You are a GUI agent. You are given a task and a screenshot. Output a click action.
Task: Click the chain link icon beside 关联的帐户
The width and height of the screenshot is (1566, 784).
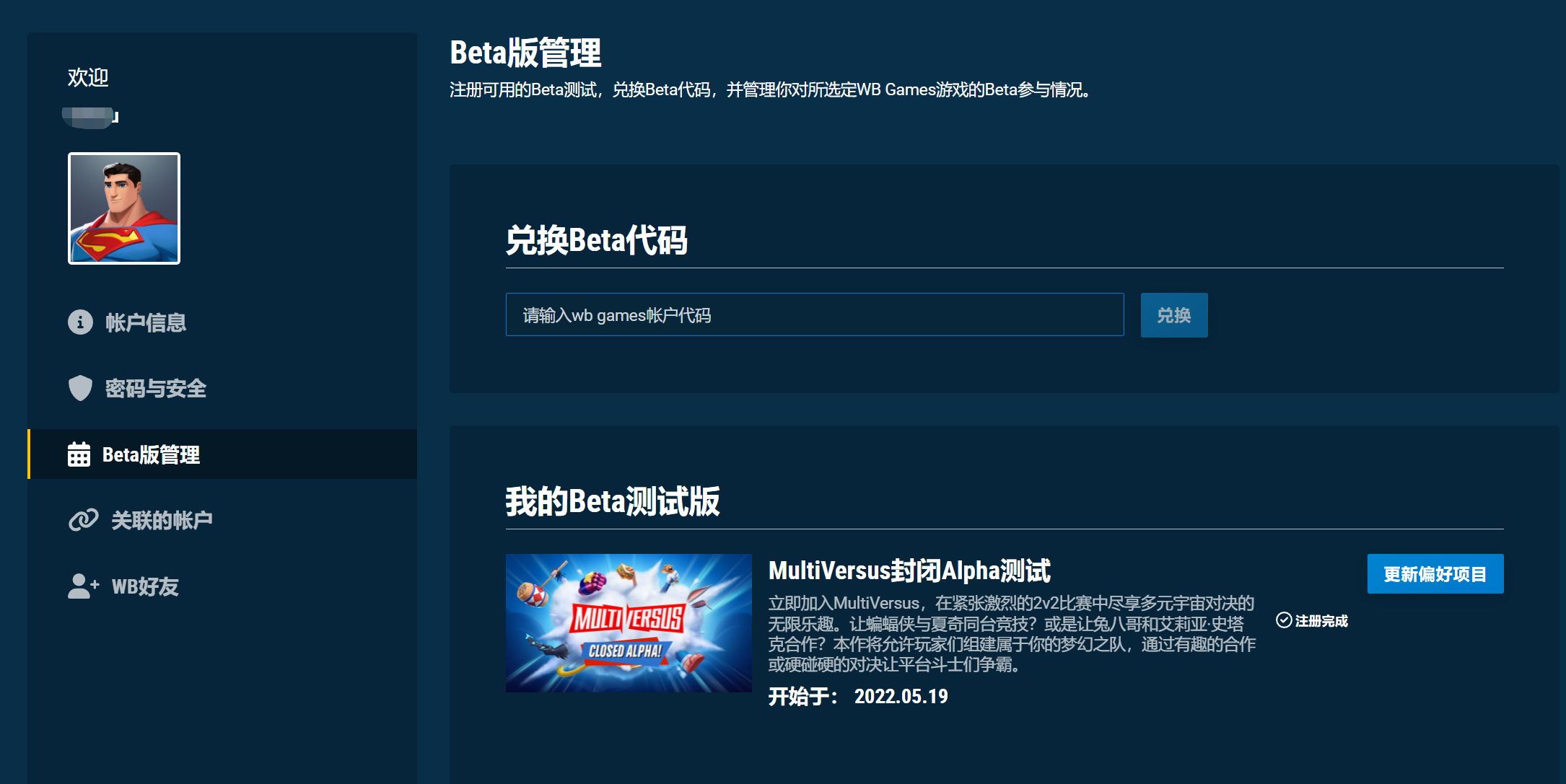[83, 520]
